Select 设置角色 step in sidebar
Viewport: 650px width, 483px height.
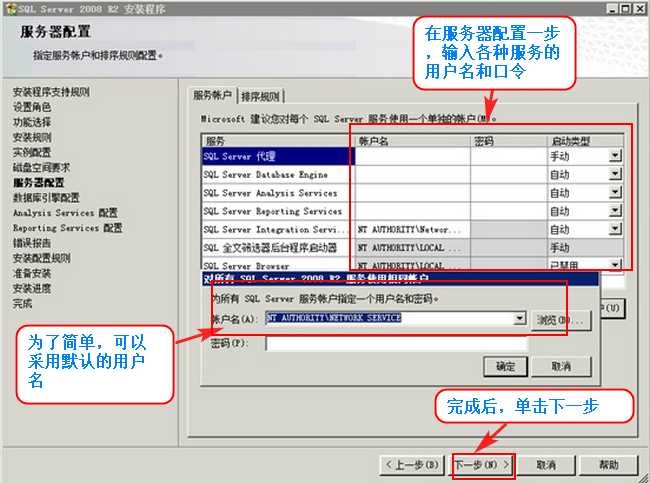coord(32,107)
